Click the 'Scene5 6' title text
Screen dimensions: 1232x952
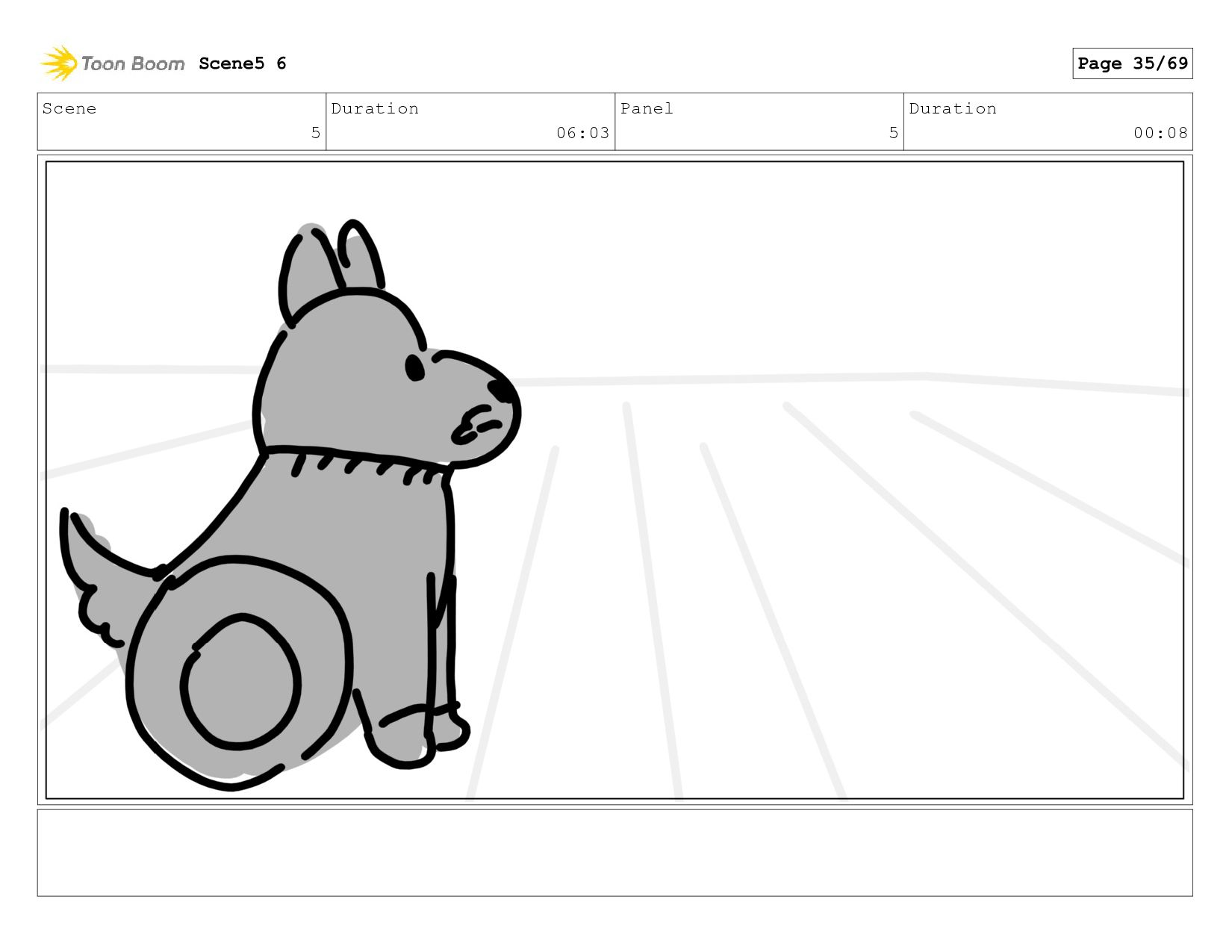point(243,63)
